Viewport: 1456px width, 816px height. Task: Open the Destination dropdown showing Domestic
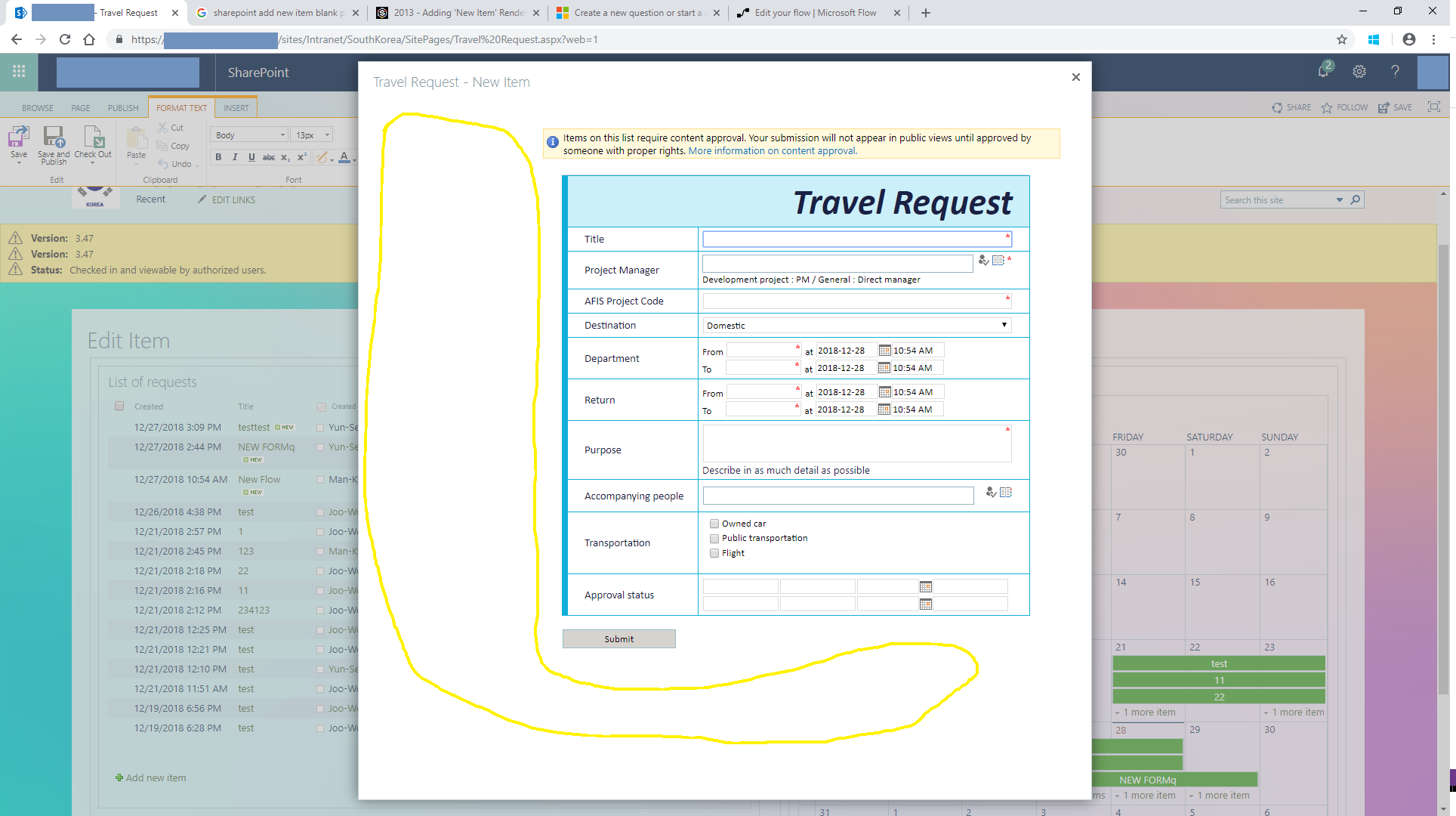857,326
